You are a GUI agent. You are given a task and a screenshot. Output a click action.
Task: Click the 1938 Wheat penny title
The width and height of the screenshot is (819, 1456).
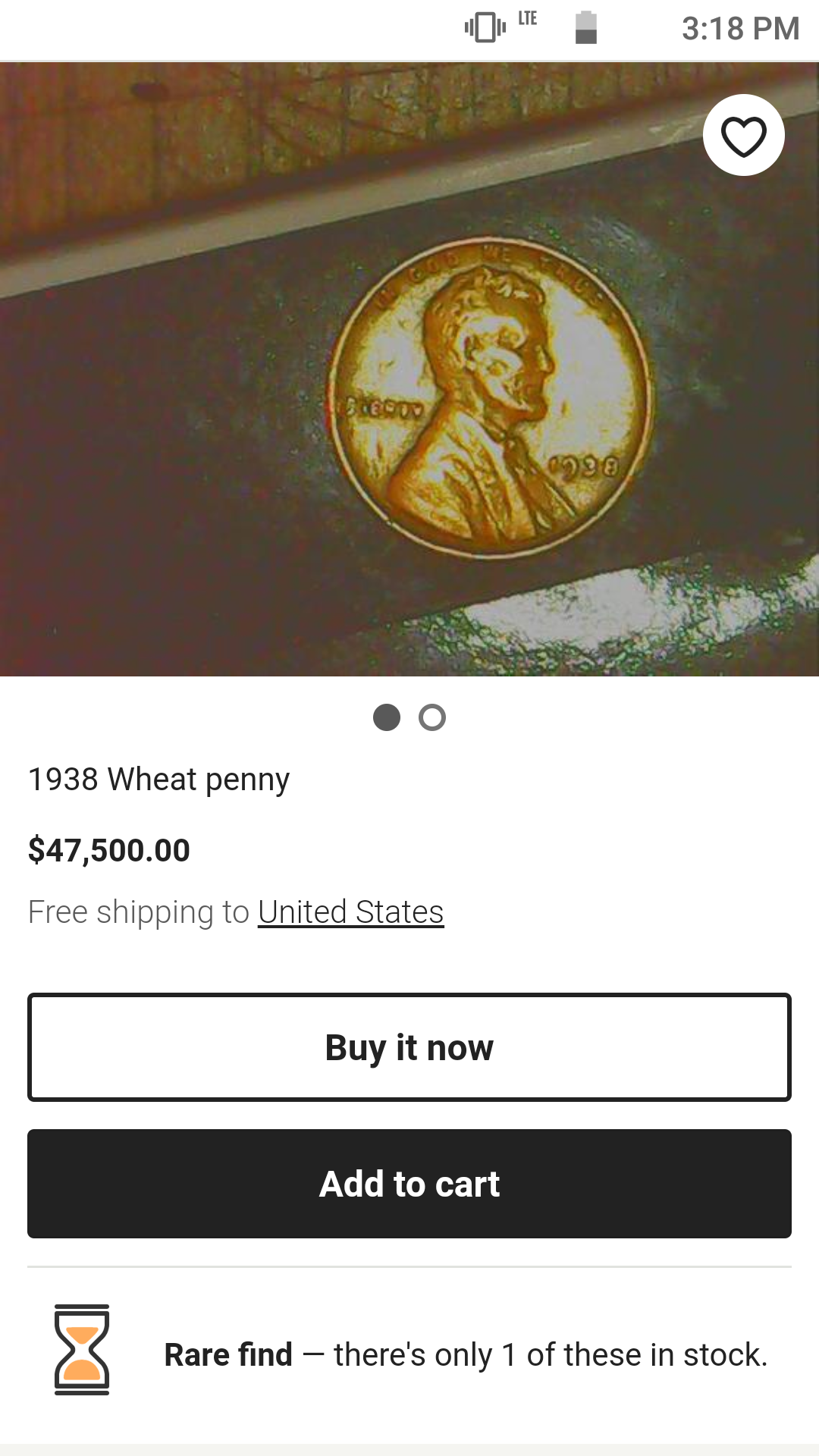pos(159,780)
